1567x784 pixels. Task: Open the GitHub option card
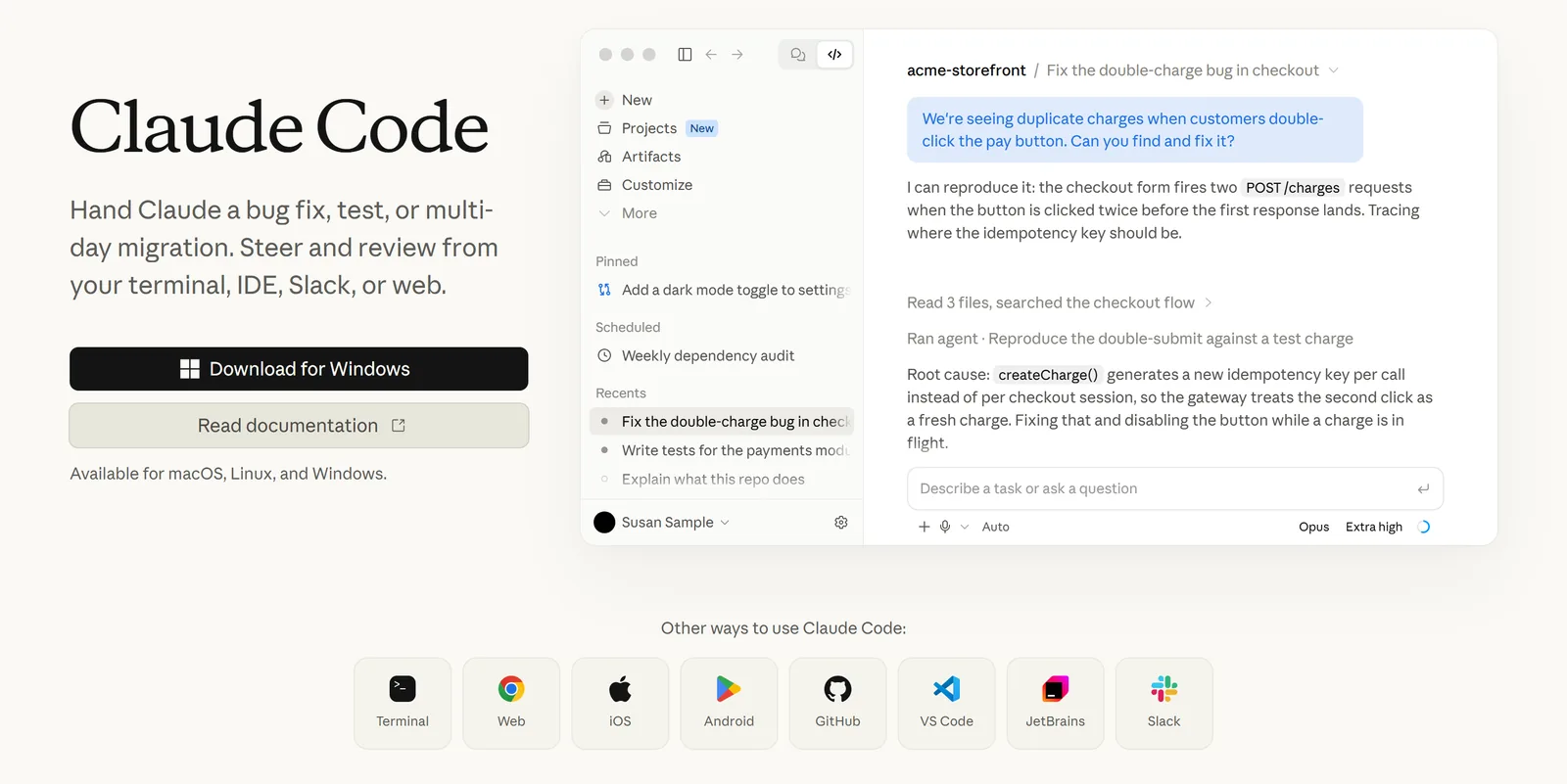[837, 704]
